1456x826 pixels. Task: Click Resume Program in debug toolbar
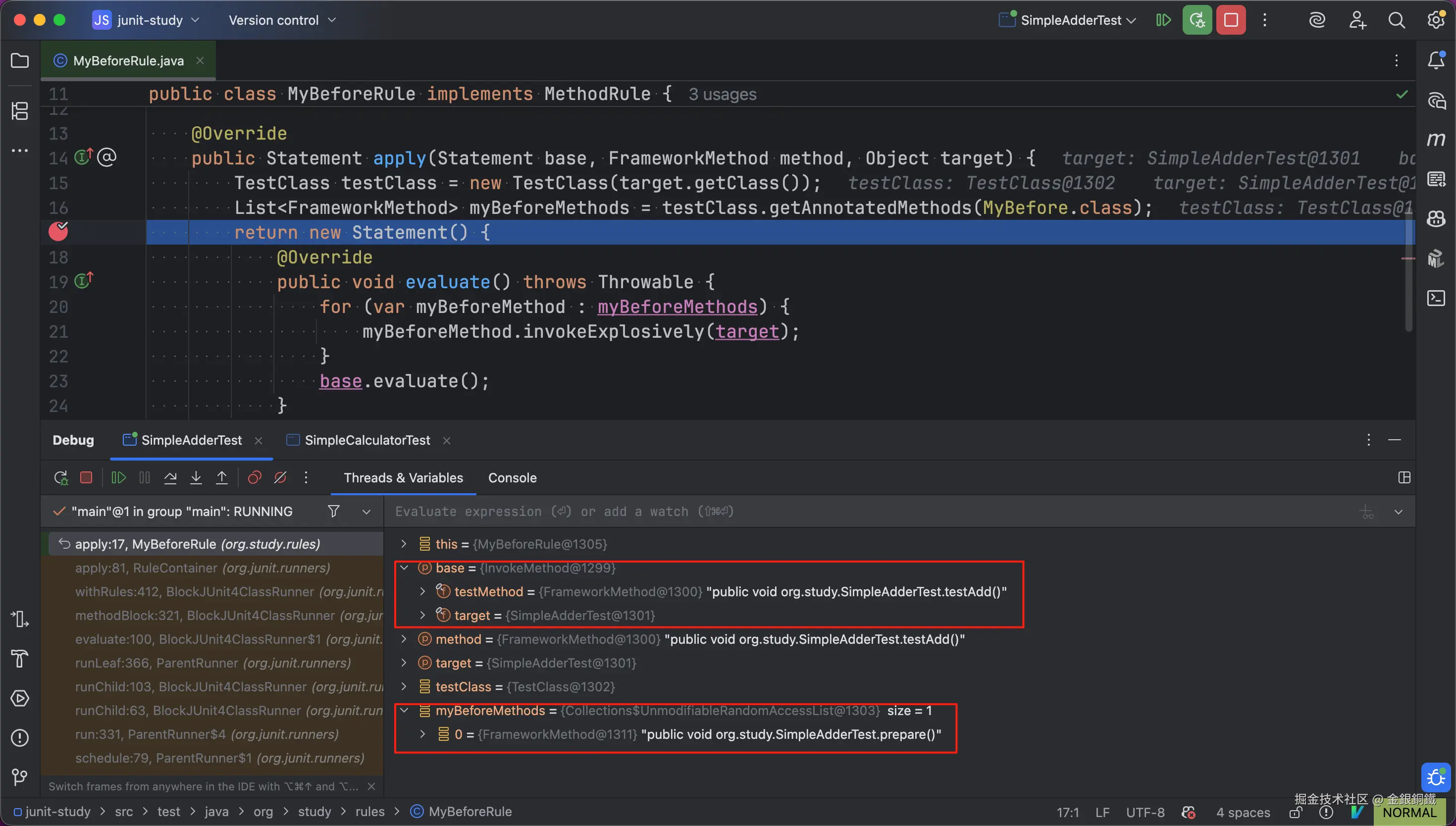(118, 478)
